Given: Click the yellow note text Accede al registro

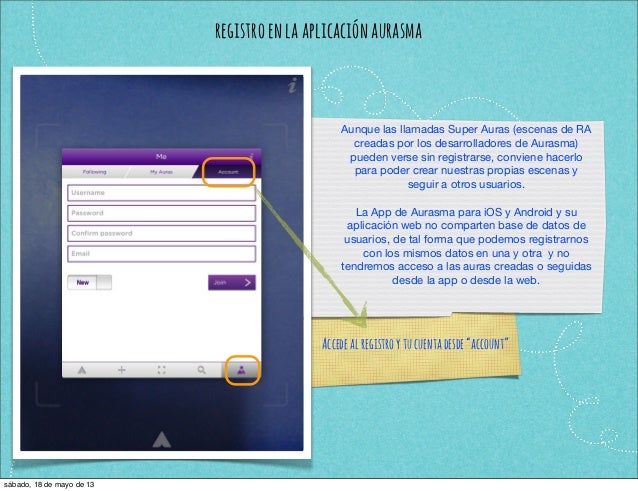Looking at the screenshot, I should 415,344.
